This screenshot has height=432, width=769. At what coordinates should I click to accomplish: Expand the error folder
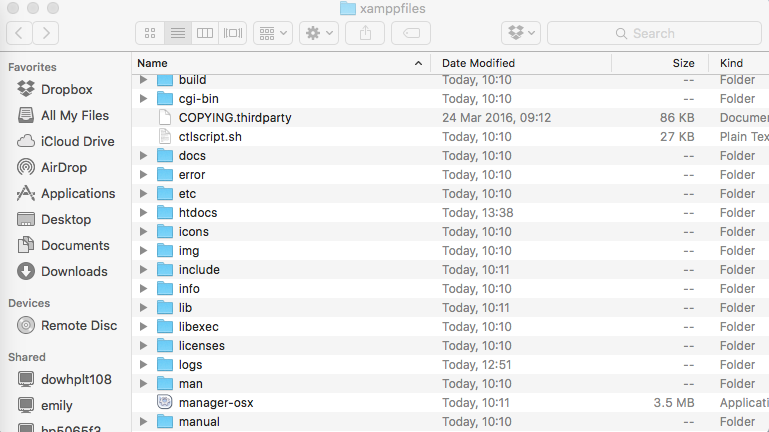pyautogui.click(x=143, y=175)
